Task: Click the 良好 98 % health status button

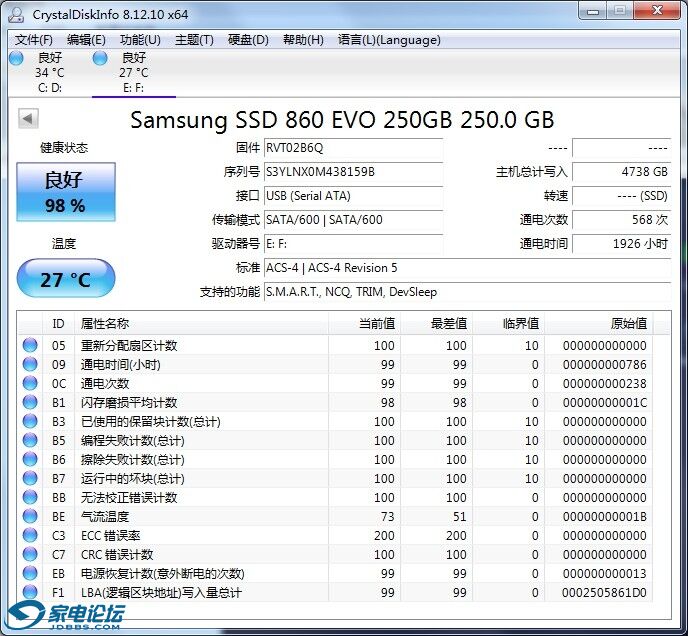Action: click(66, 192)
